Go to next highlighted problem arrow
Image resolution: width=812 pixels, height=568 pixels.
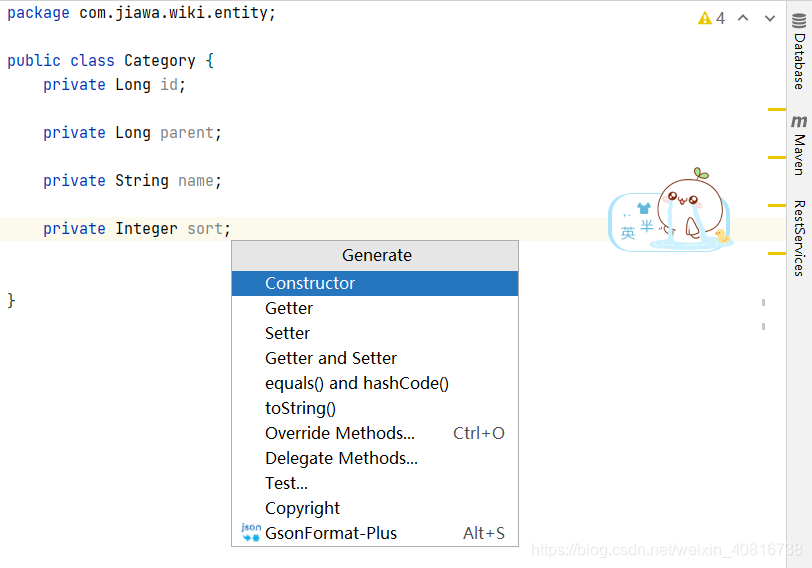pos(770,19)
